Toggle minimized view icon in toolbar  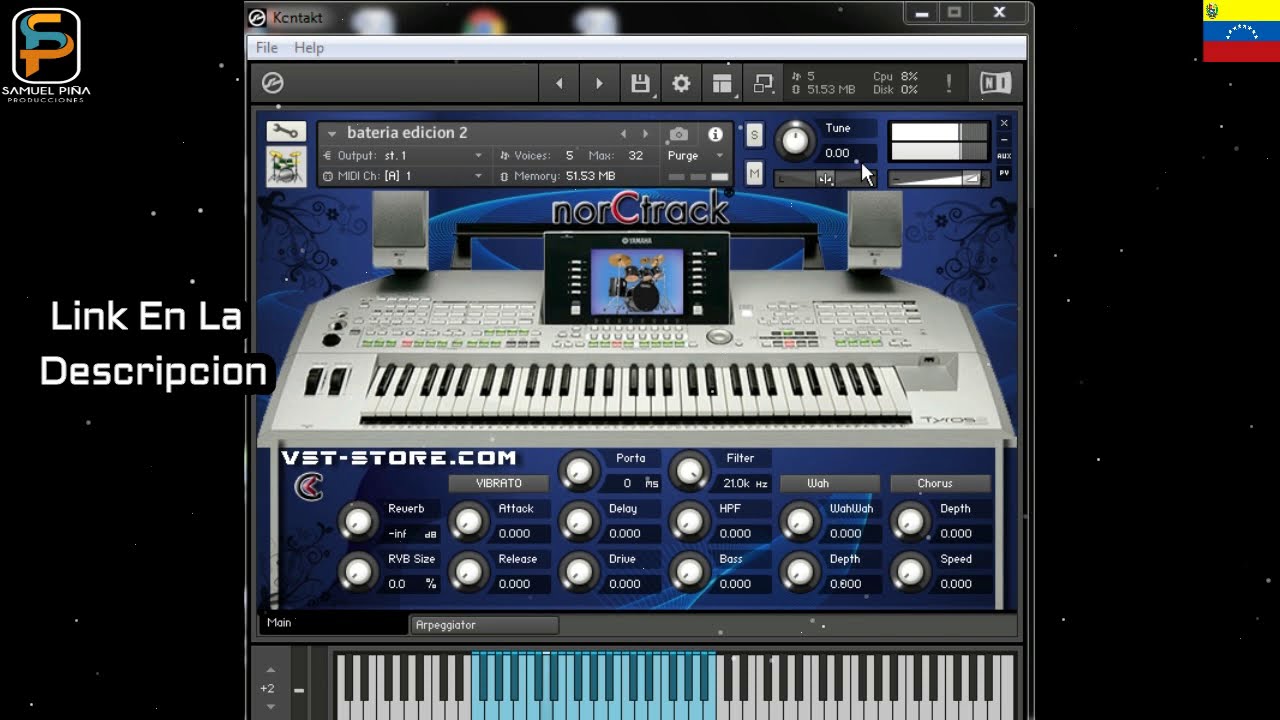click(763, 84)
